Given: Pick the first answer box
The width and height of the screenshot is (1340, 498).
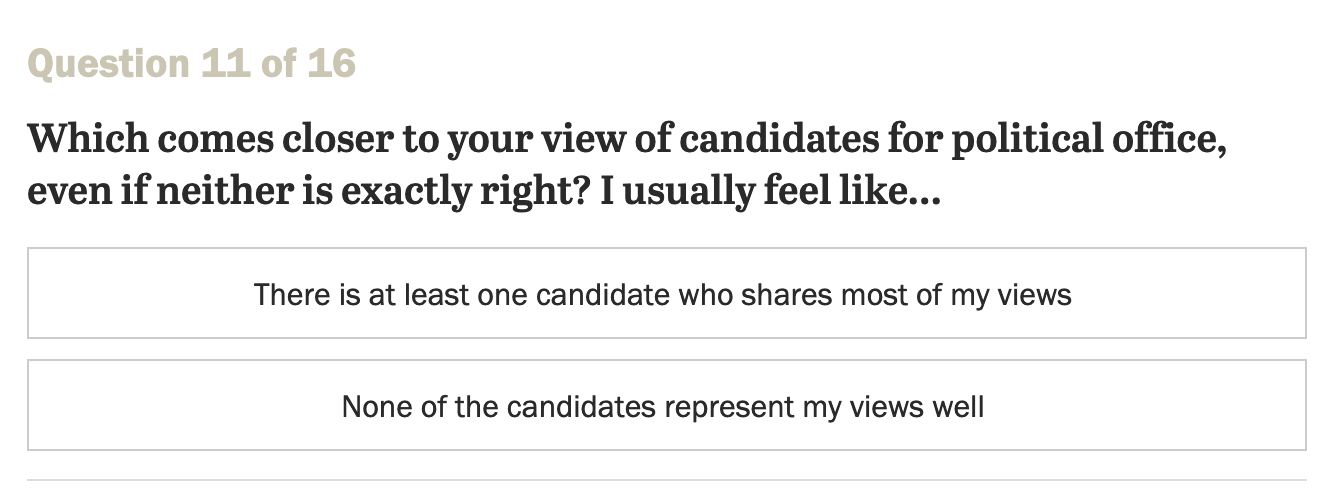Looking at the screenshot, I should tap(666, 294).
